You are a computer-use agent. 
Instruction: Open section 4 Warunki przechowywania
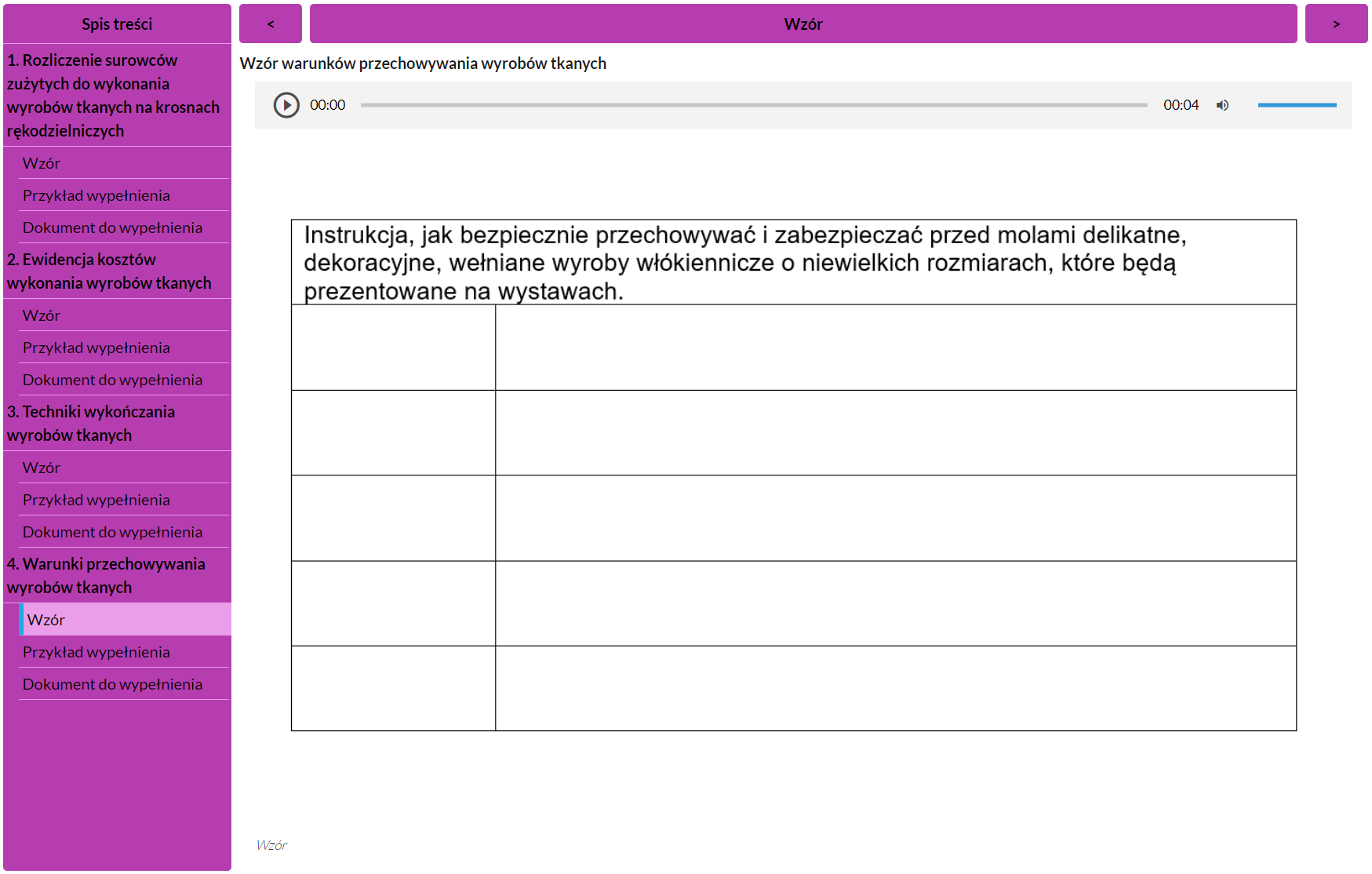click(x=106, y=575)
